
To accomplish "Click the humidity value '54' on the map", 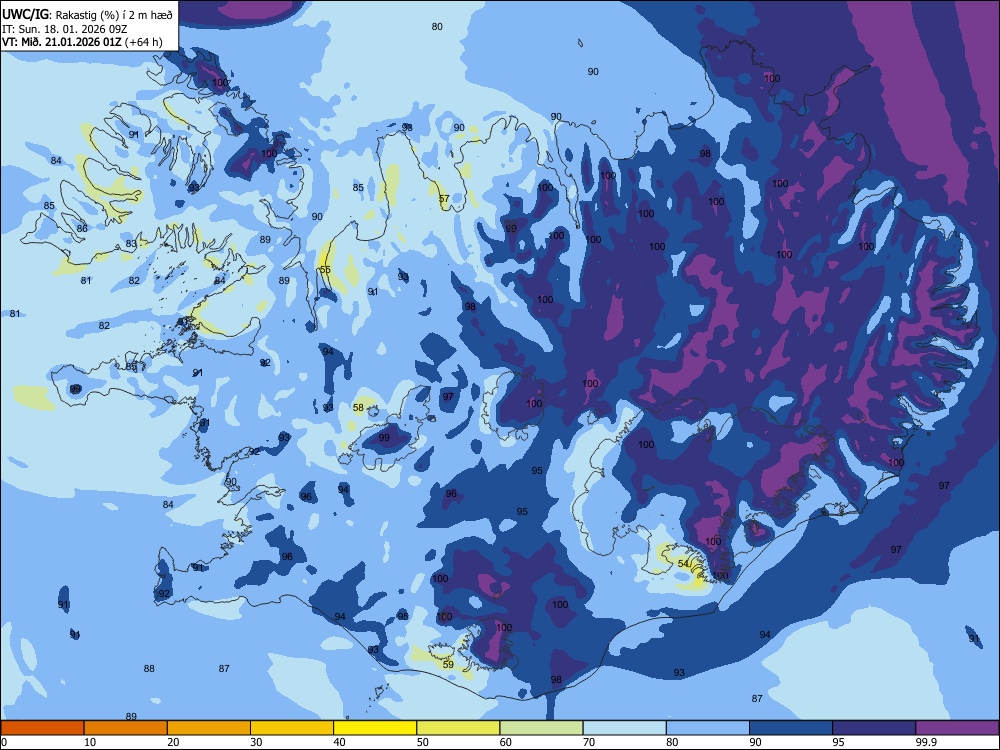I will (x=683, y=564).
